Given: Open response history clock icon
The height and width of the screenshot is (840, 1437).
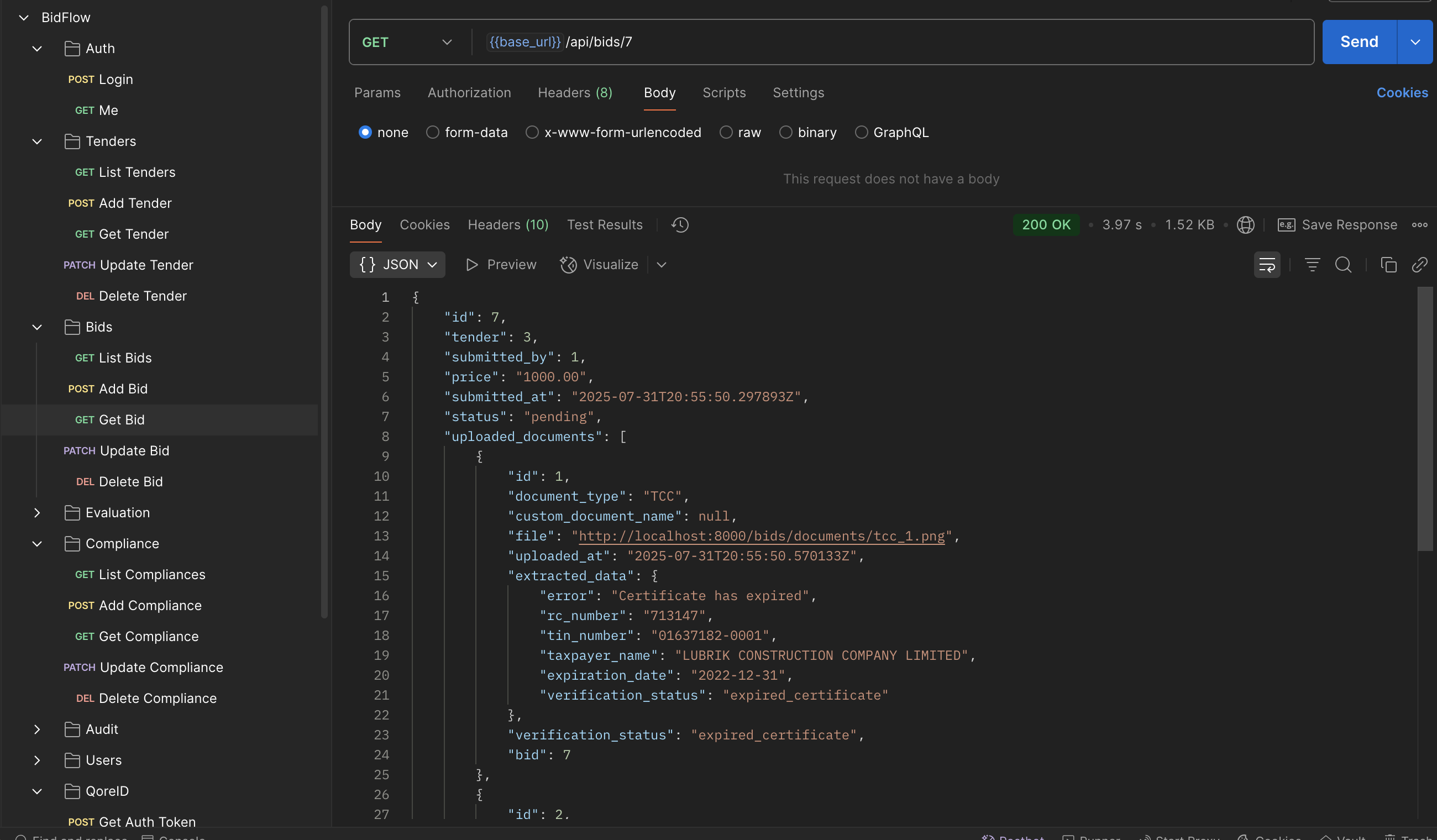Looking at the screenshot, I should click(x=680, y=225).
